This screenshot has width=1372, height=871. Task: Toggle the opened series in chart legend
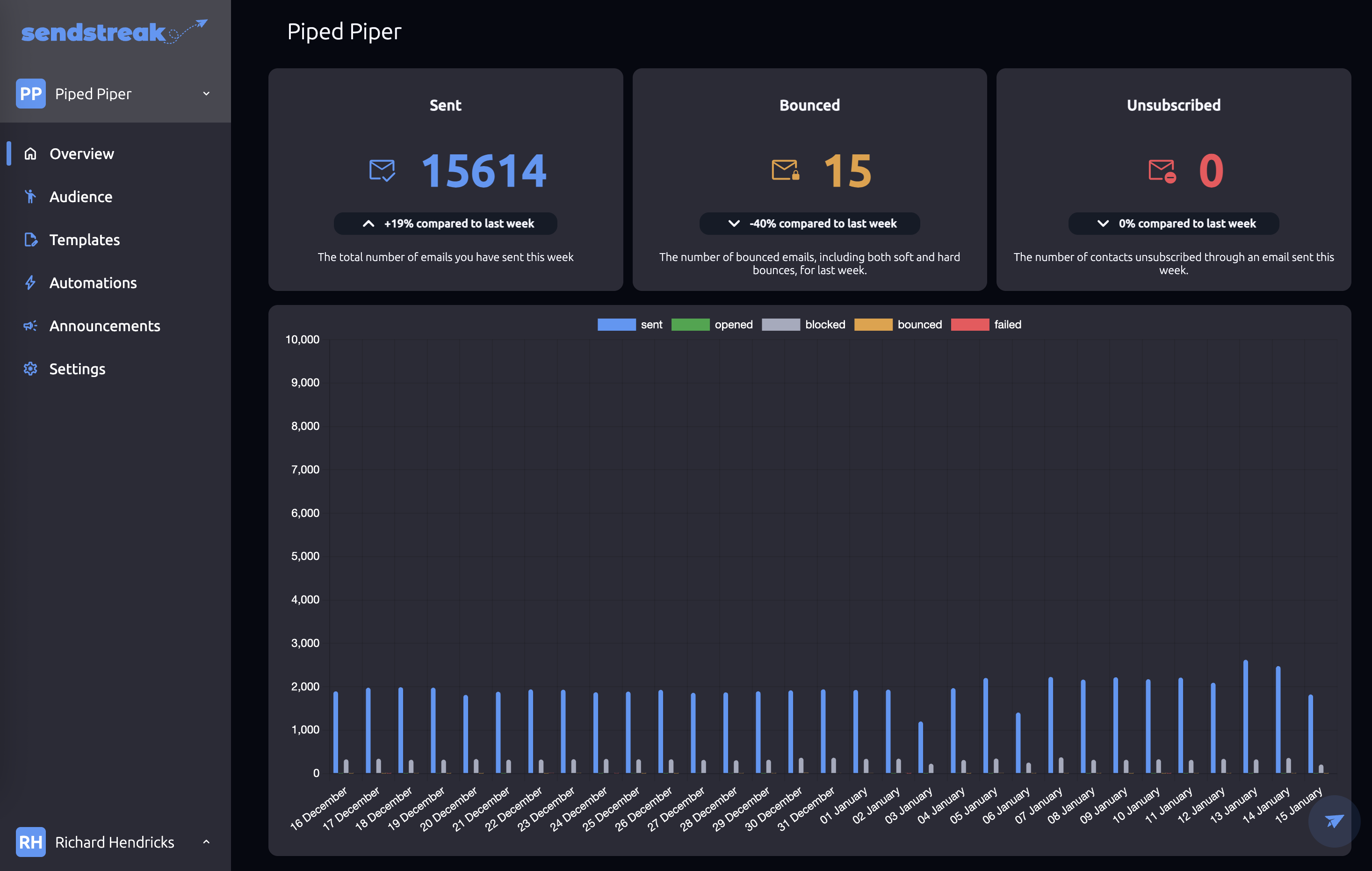tap(712, 324)
